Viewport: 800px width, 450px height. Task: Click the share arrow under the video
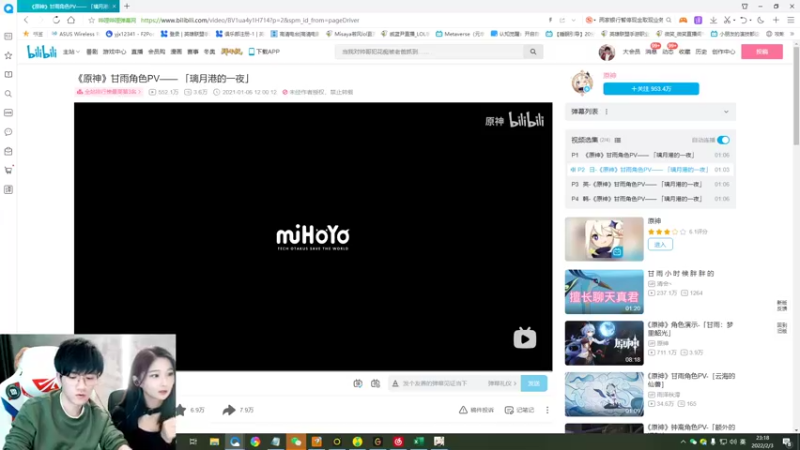[229, 410]
